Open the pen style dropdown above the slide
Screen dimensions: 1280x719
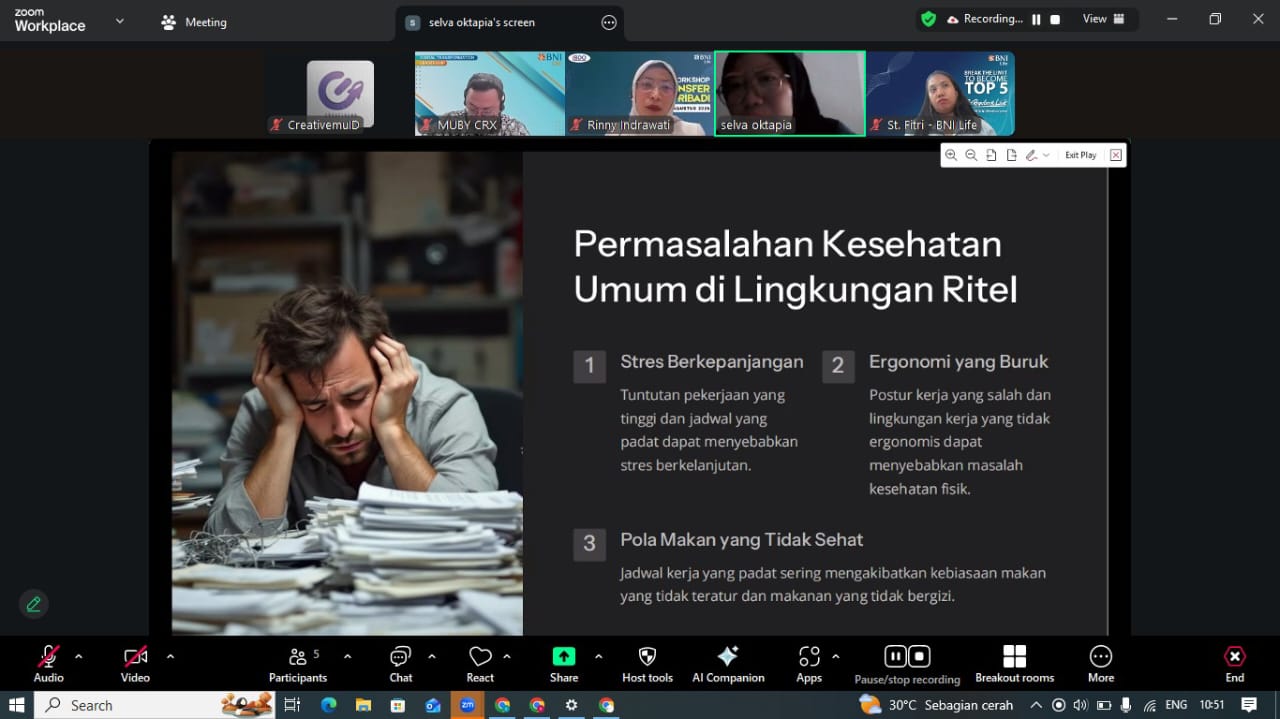pos(1046,155)
